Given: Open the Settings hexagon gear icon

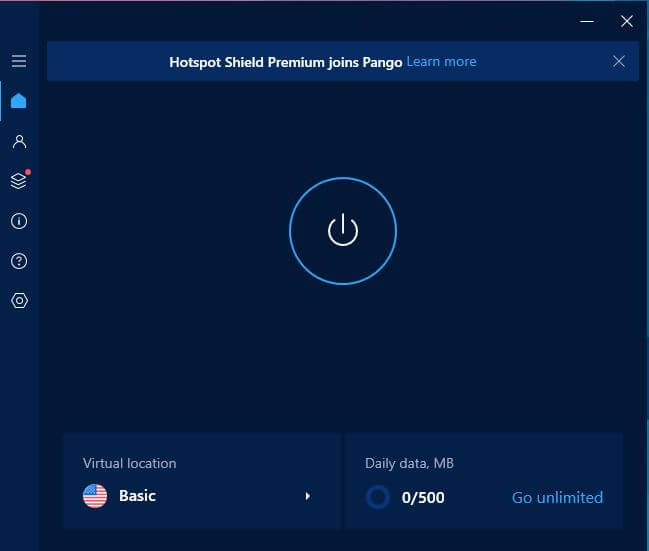Looking at the screenshot, I should click(19, 301).
